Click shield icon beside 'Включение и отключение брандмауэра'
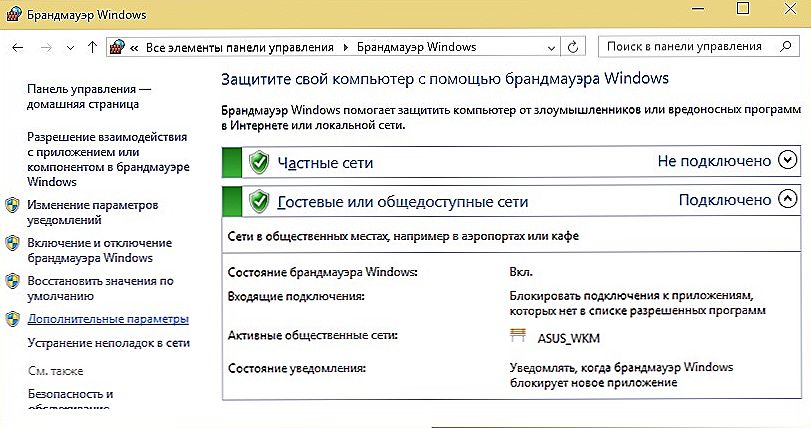This screenshot has height=428, width=811. [12, 243]
